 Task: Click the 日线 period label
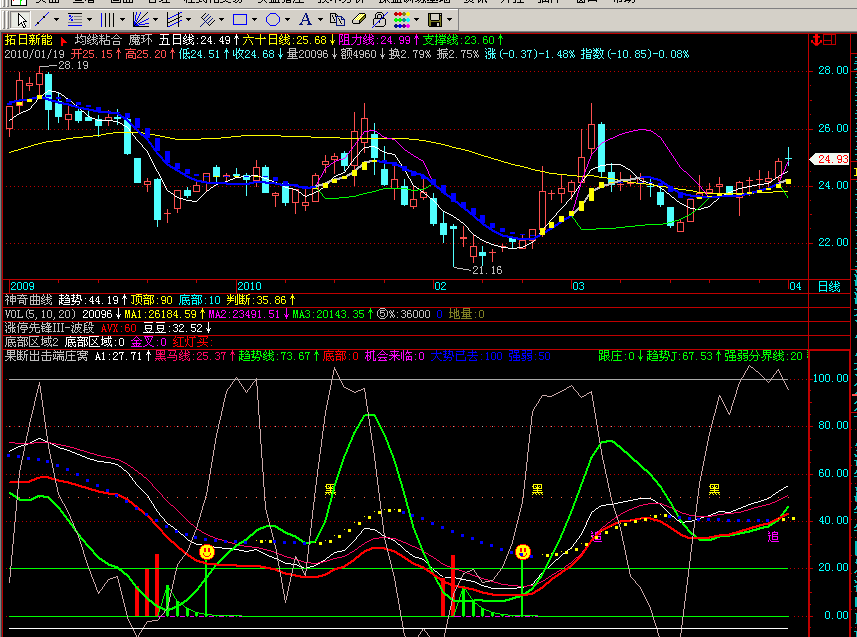tap(829, 287)
